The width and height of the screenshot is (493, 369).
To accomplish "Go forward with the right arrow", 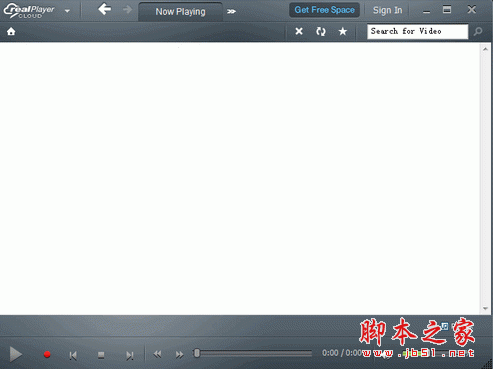I will click(x=127, y=9).
